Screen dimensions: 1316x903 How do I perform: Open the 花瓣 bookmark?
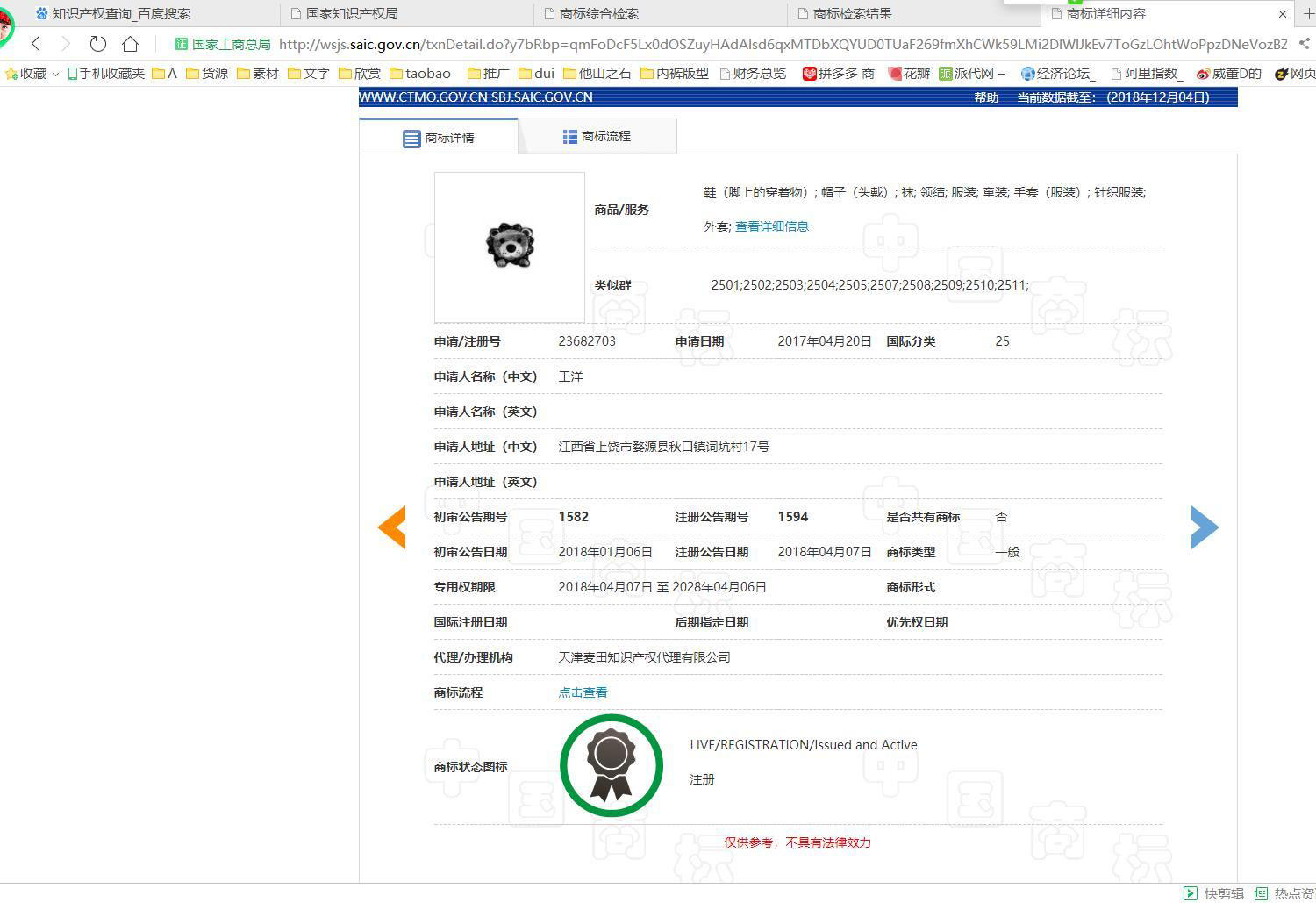910,73
